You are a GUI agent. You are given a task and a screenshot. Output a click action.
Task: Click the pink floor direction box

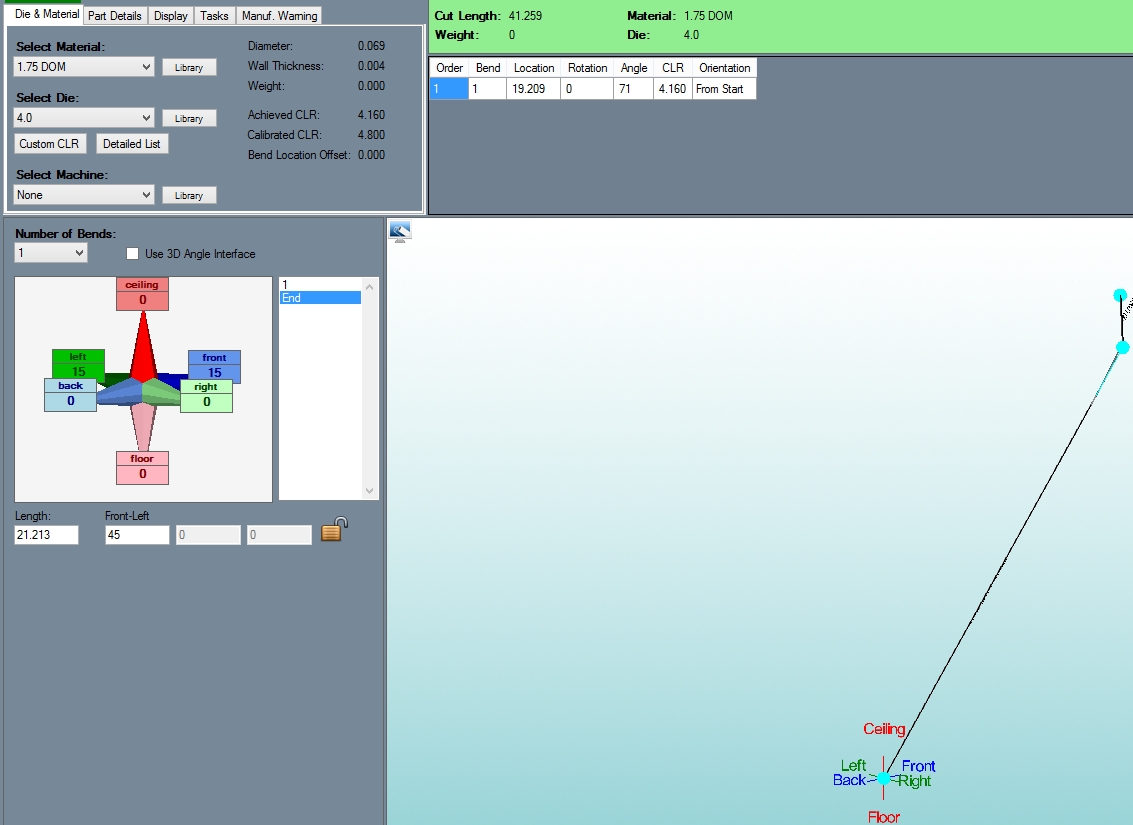coord(142,467)
